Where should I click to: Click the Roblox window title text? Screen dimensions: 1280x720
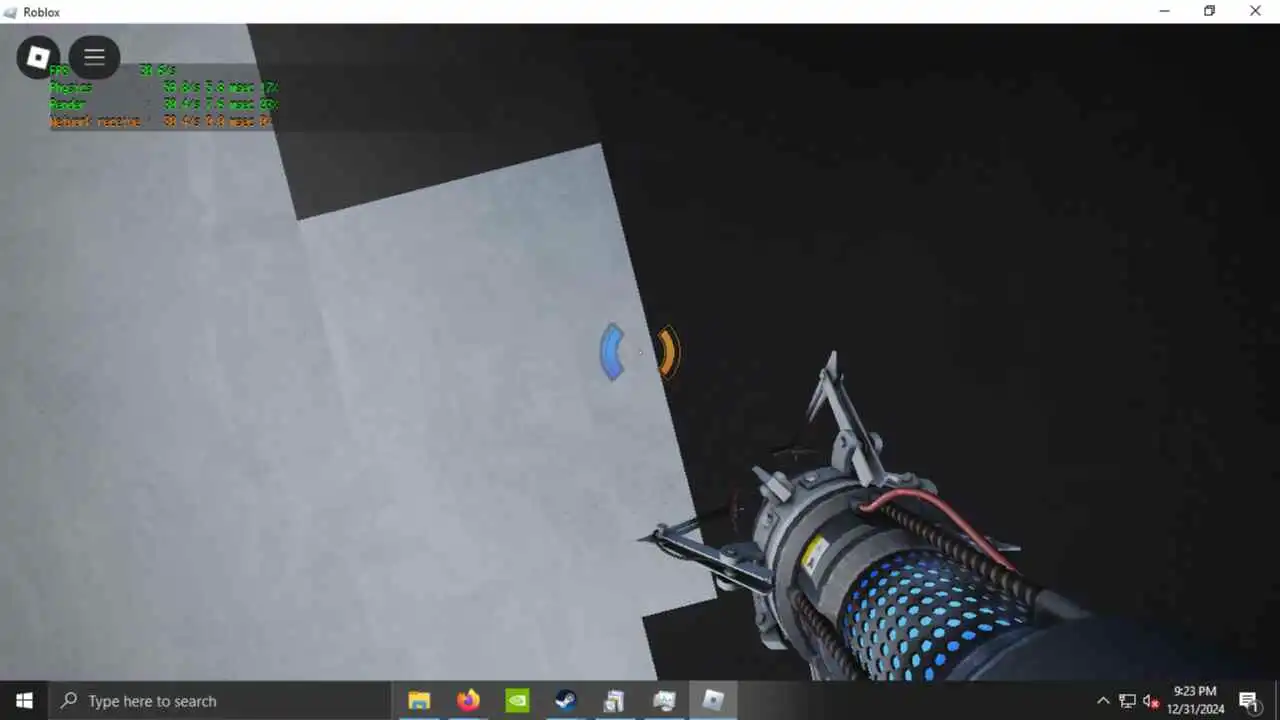click(x=41, y=12)
